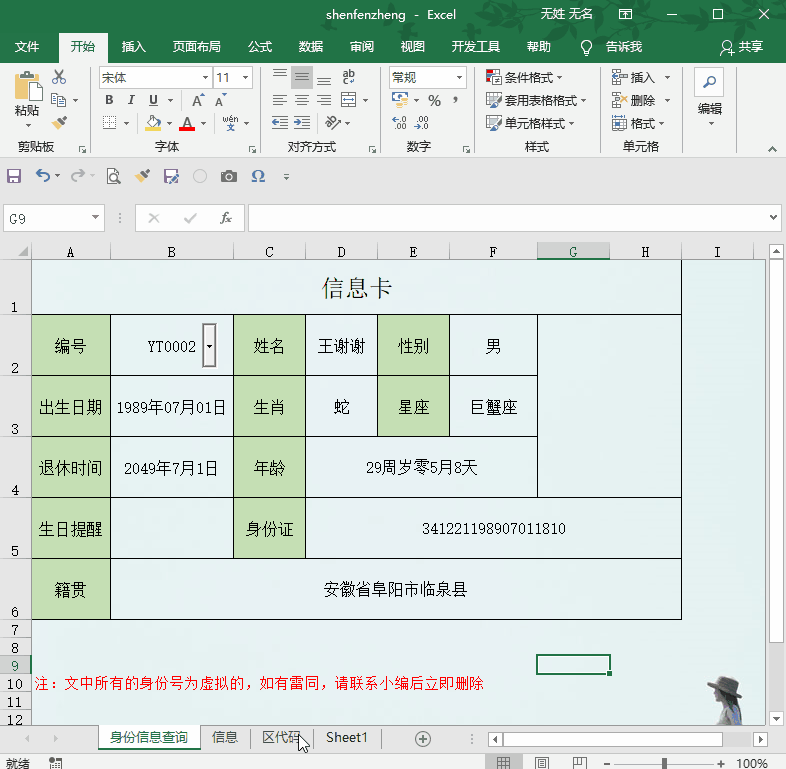The width and height of the screenshot is (786, 769).
Task: Click the fx insert function button
Action: tap(226, 218)
